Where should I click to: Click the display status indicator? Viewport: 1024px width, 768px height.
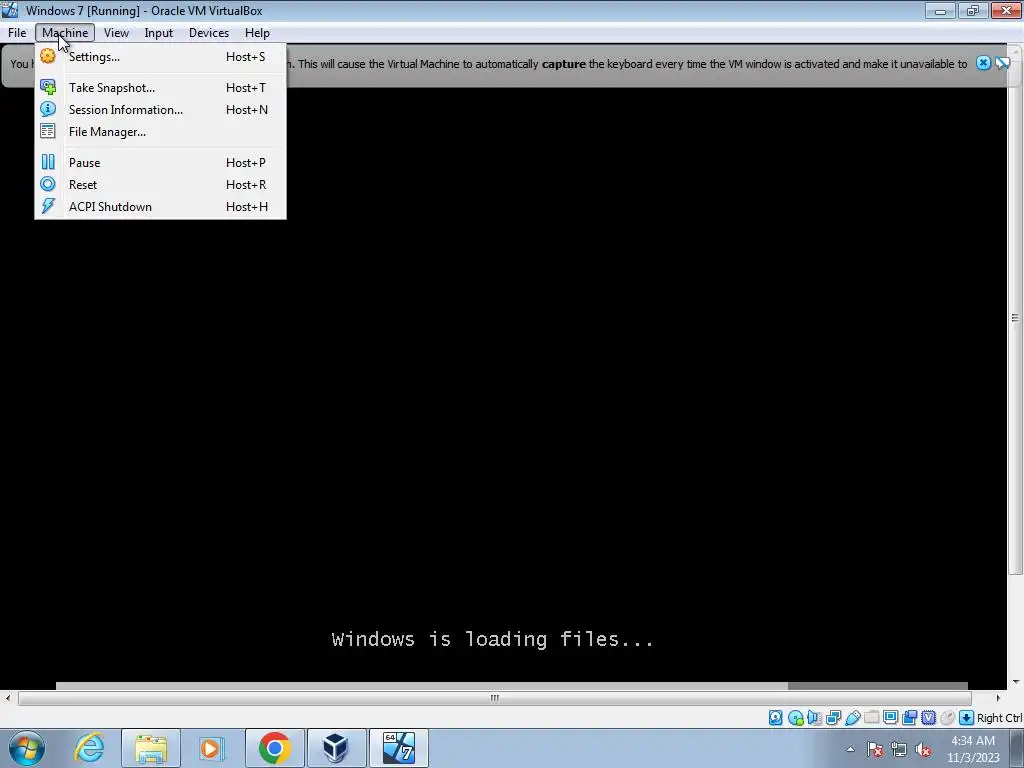tap(890, 718)
